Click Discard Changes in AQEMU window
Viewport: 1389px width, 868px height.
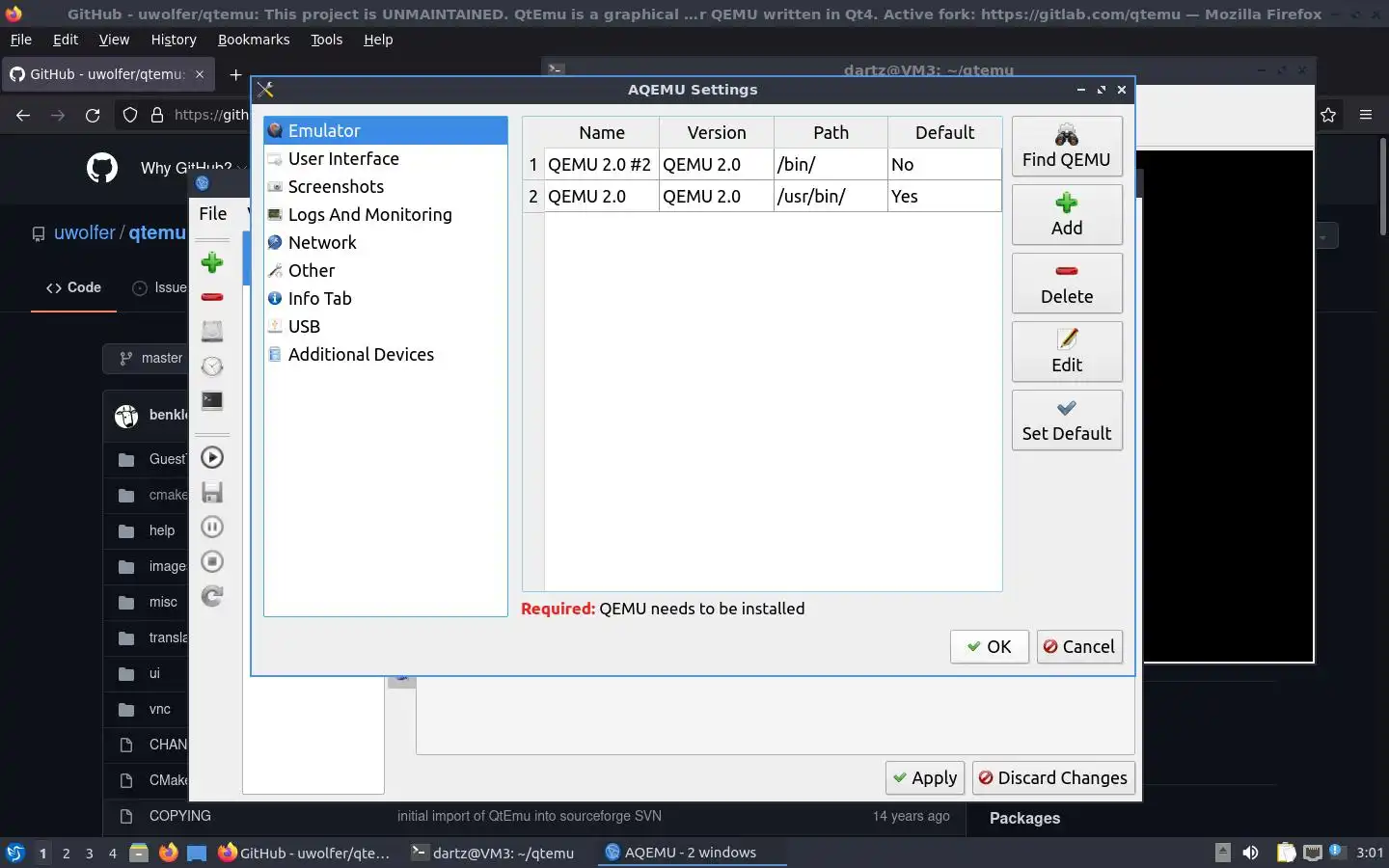tap(1053, 778)
